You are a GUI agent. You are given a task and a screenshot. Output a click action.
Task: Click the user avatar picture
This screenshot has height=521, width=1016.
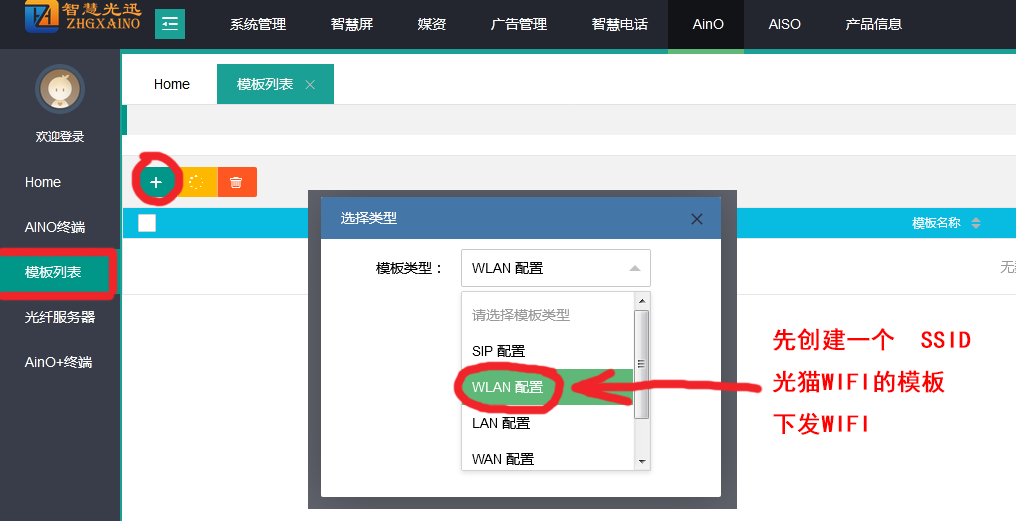(x=60, y=90)
